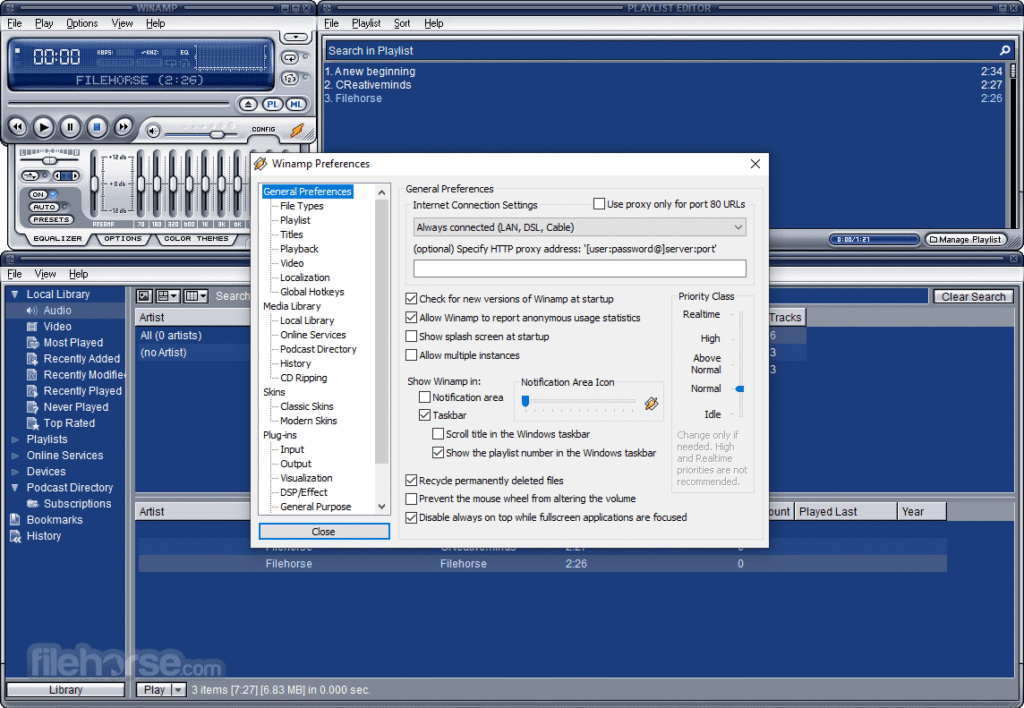Click the CONFIG lightning bolt icon
Screen dimensions: 1024x708
click(297, 131)
